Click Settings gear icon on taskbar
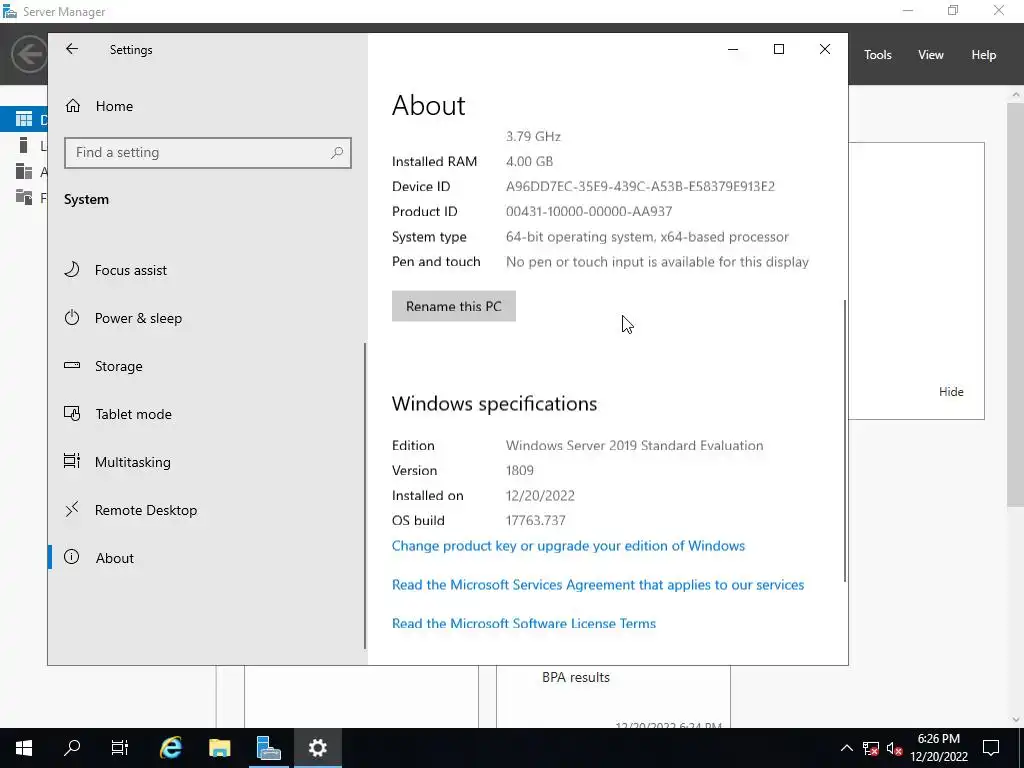 (x=317, y=748)
